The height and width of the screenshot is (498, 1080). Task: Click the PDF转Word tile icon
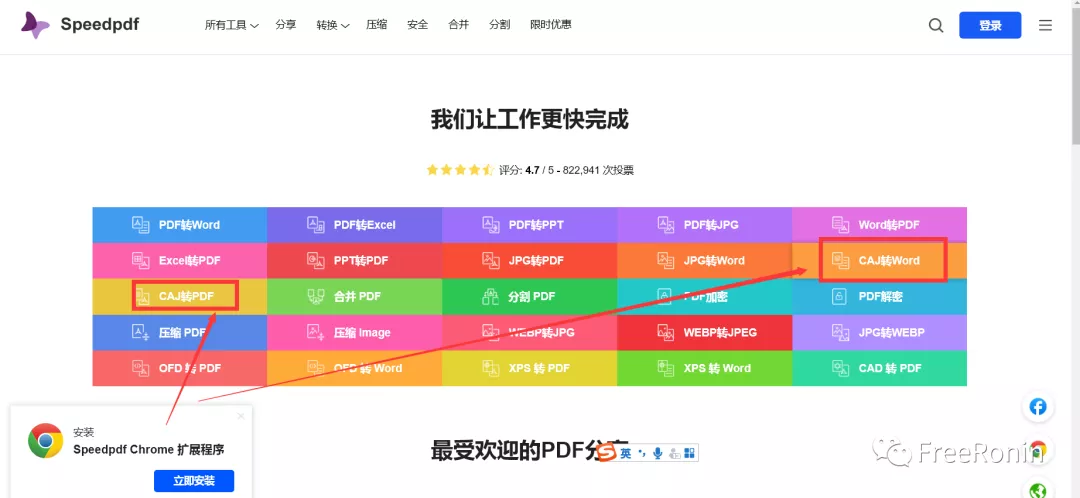click(x=141, y=225)
